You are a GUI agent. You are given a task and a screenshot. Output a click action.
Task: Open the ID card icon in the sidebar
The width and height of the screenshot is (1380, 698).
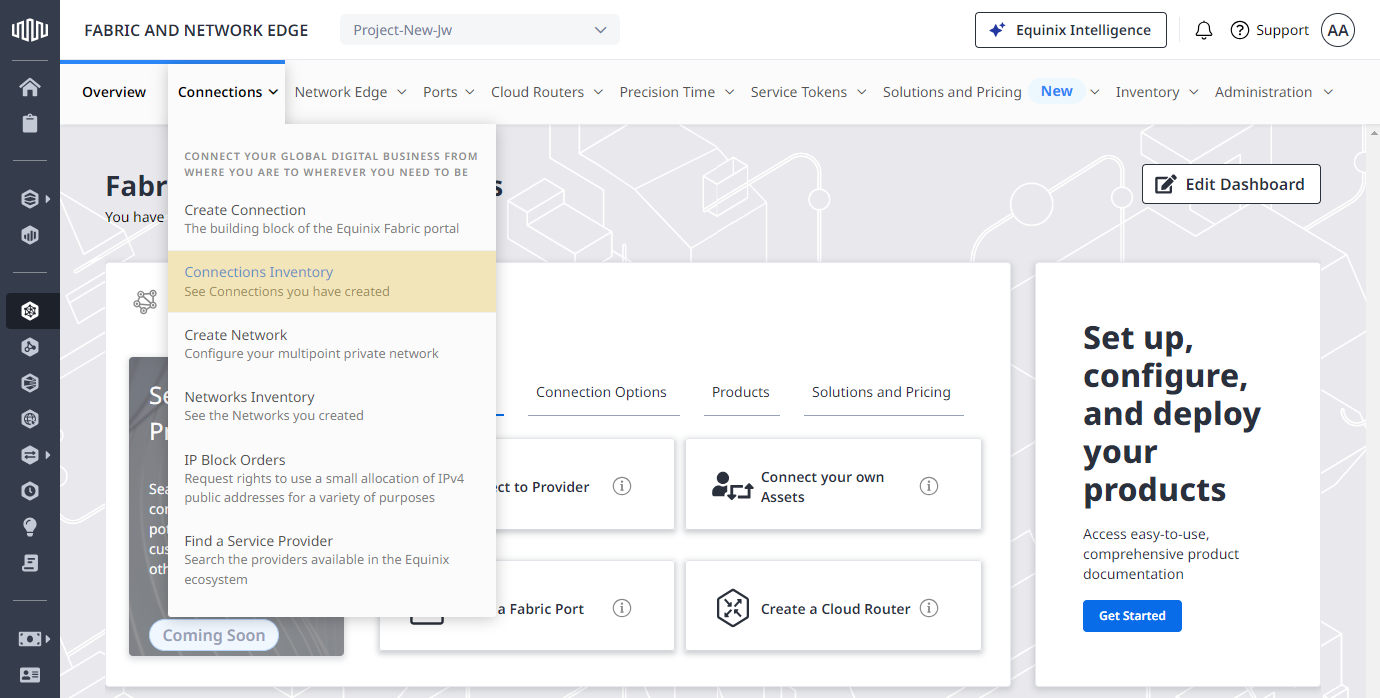point(30,675)
